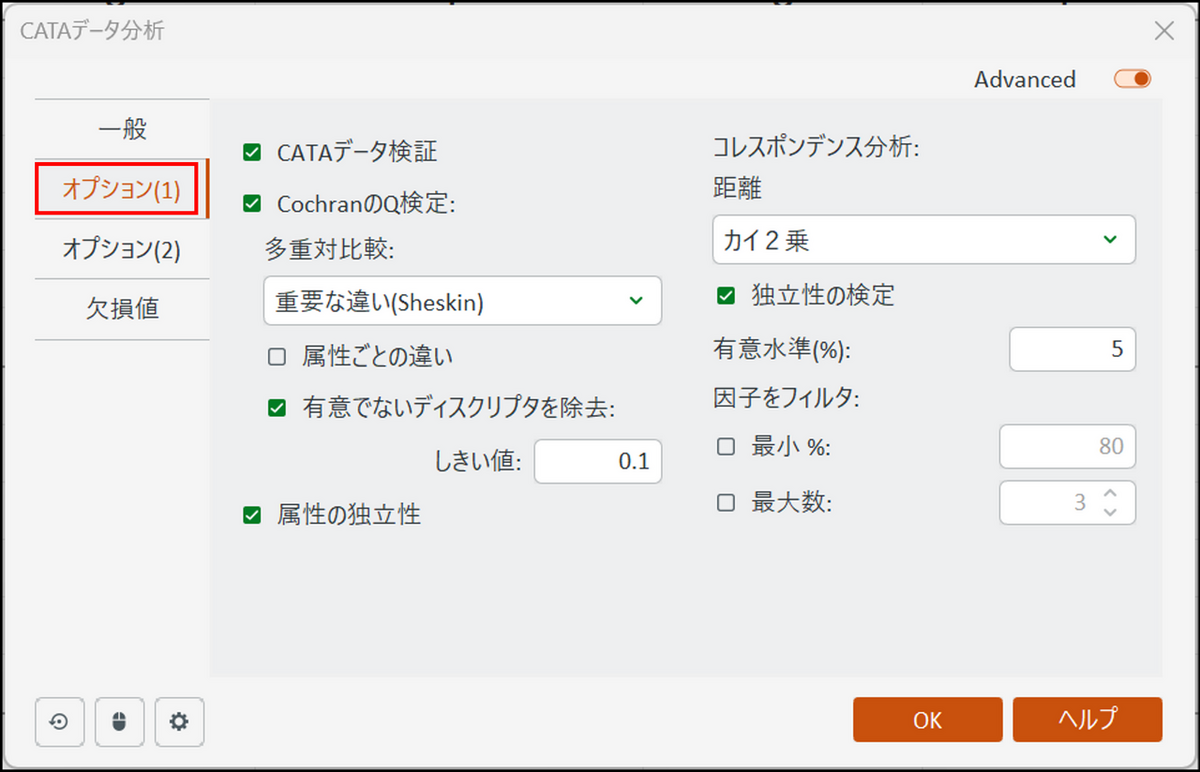Uncheck 有意でないディスクリプタを除去 option
This screenshot has height=772, width=1200.
(x=277, y=408)
